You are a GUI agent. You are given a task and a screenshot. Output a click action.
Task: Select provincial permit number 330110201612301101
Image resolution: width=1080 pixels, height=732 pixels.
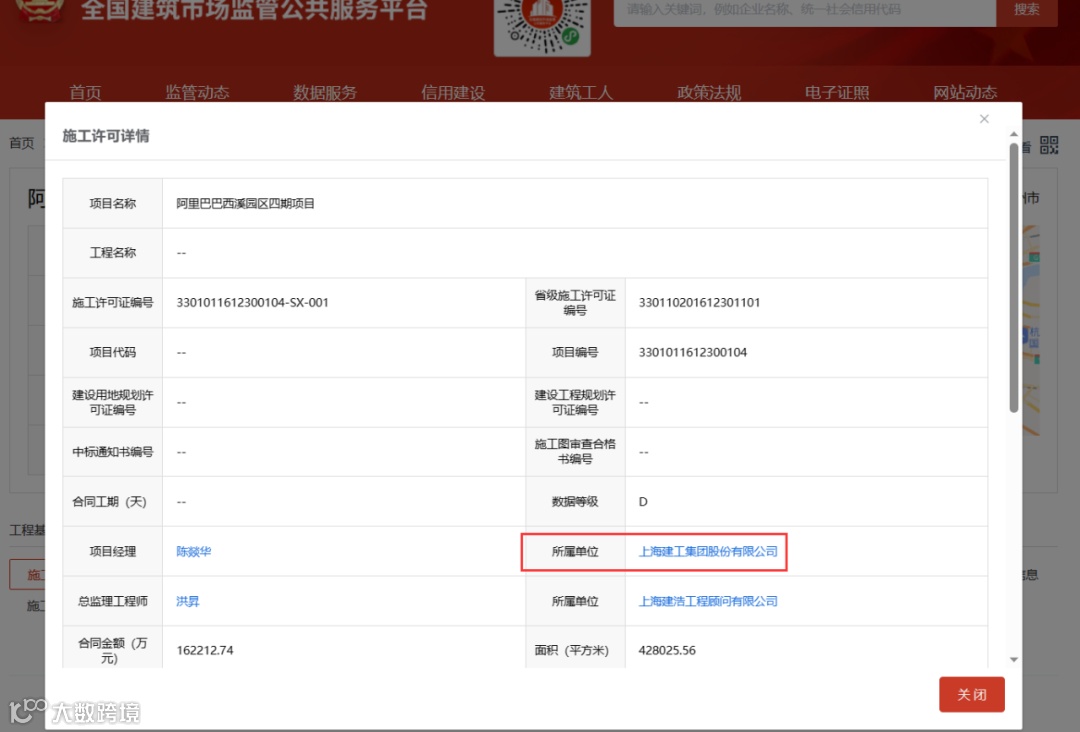(699, 302)
